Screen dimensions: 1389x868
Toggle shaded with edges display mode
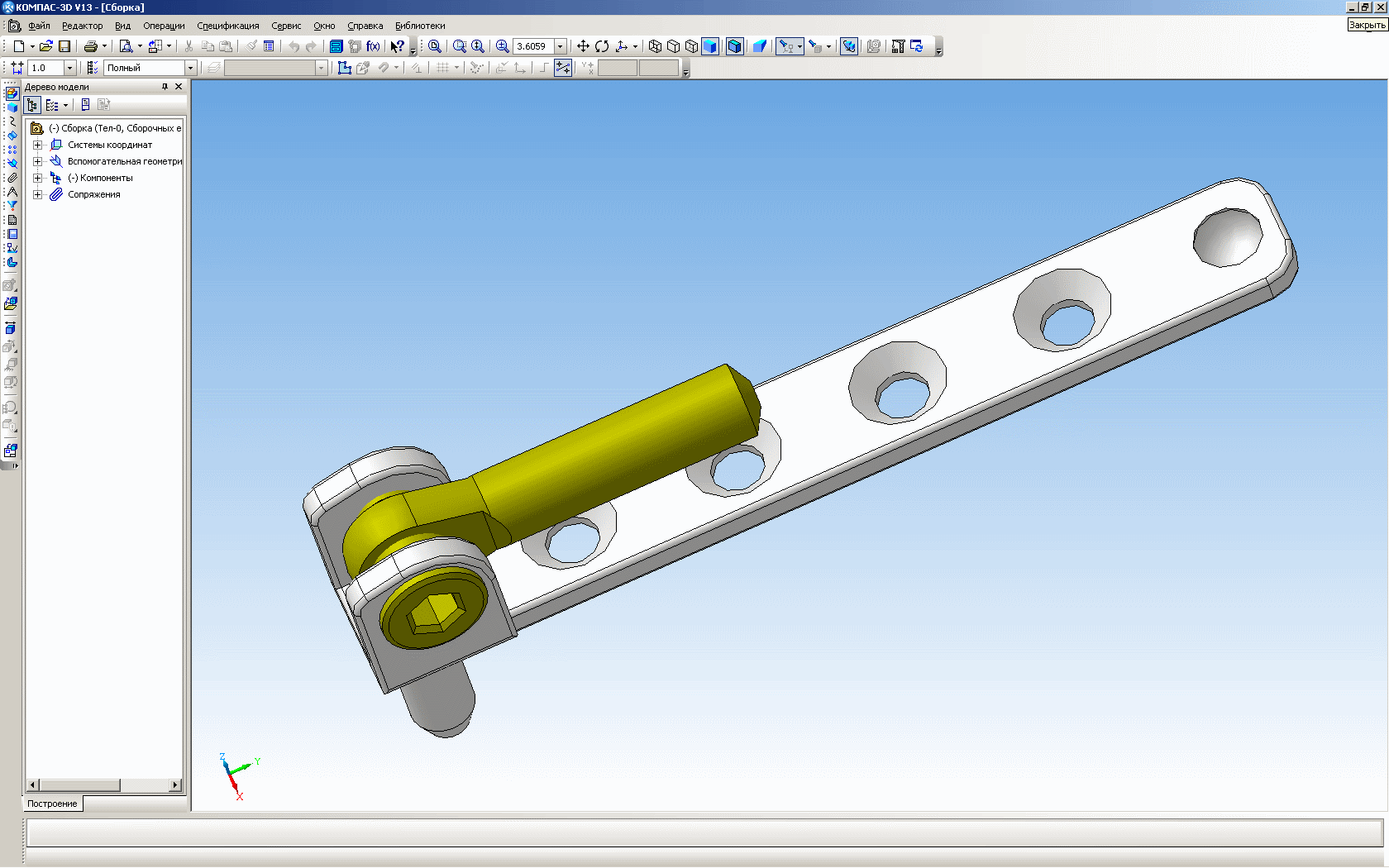734,46
